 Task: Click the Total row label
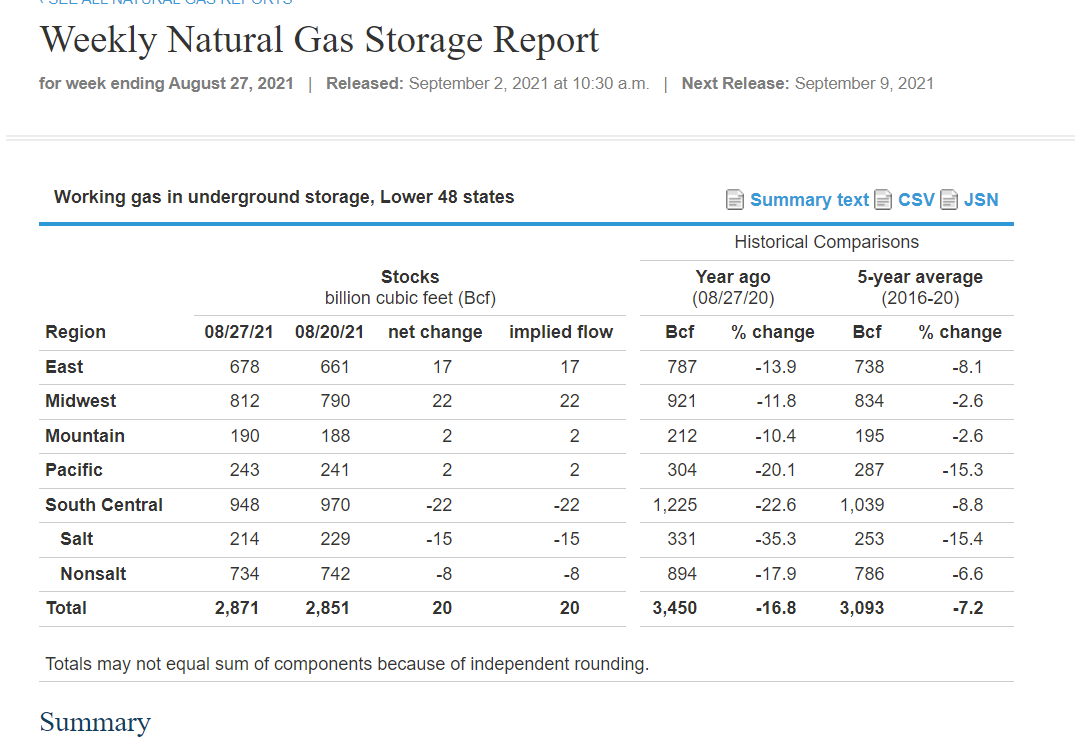(66, 608)
